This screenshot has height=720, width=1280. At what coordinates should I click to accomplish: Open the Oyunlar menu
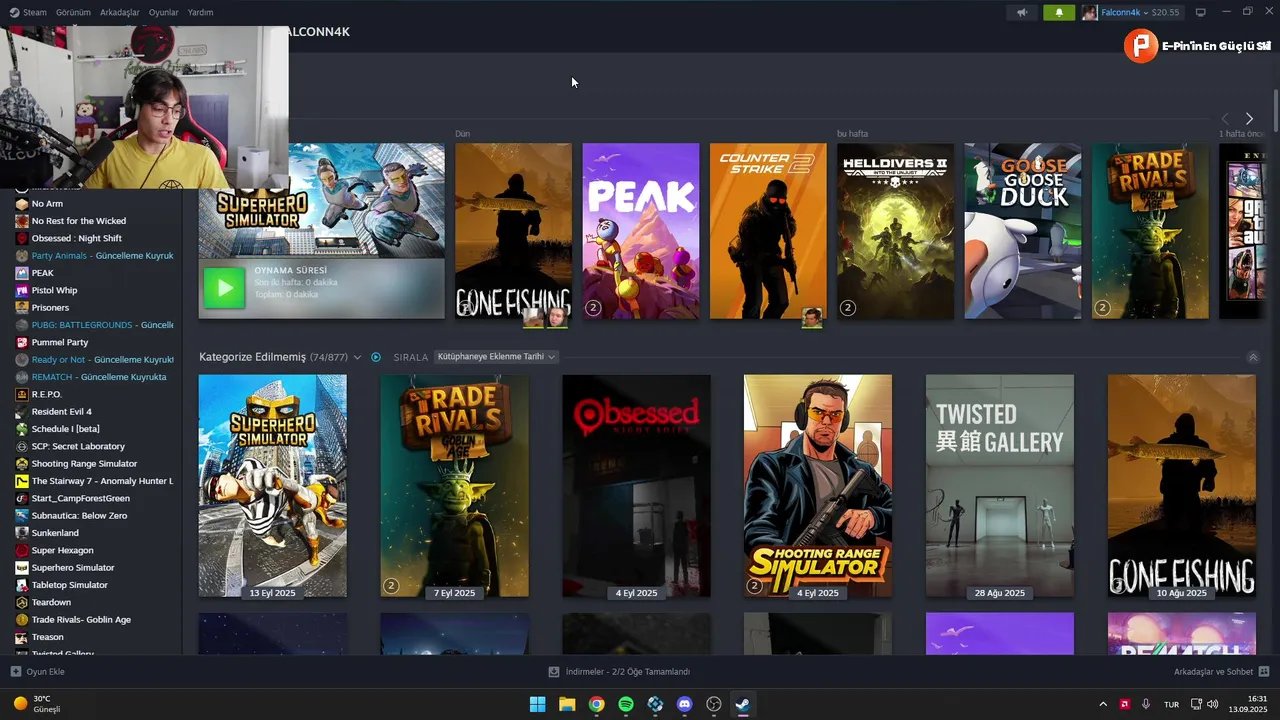164,12
